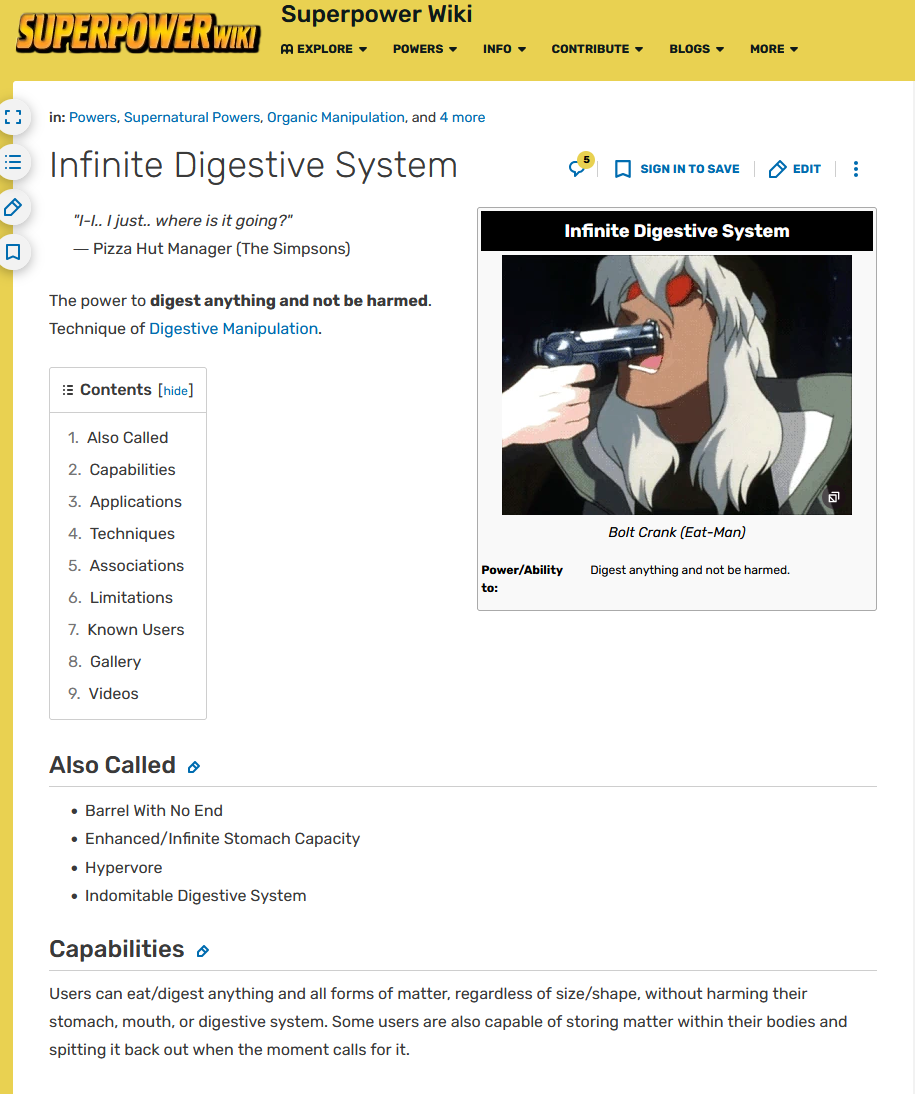Open the Supernatural Powers category link
Image resolution: width=915 pixels, height=1094 pixels.
192,117
